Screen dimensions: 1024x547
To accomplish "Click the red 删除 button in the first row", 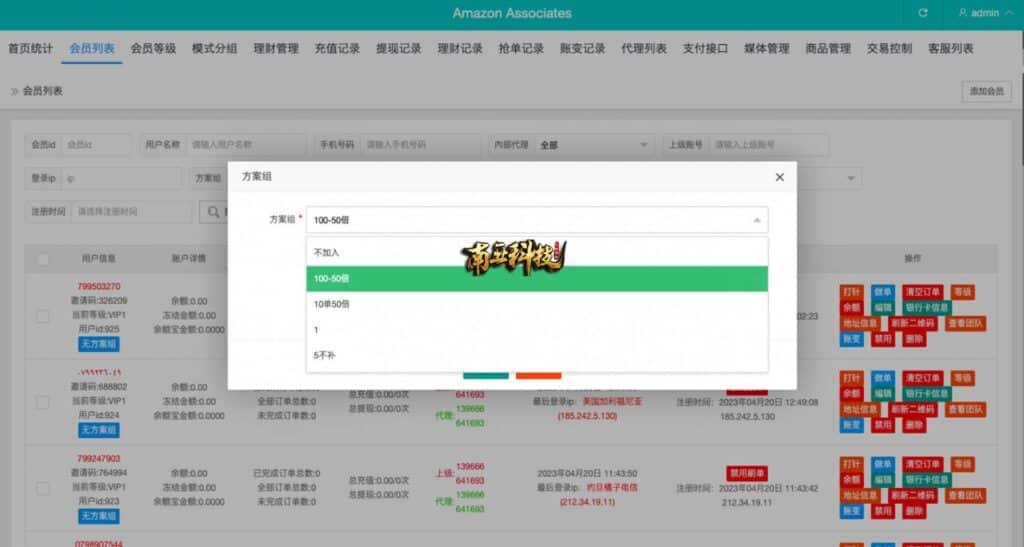I will click(914, 339).
